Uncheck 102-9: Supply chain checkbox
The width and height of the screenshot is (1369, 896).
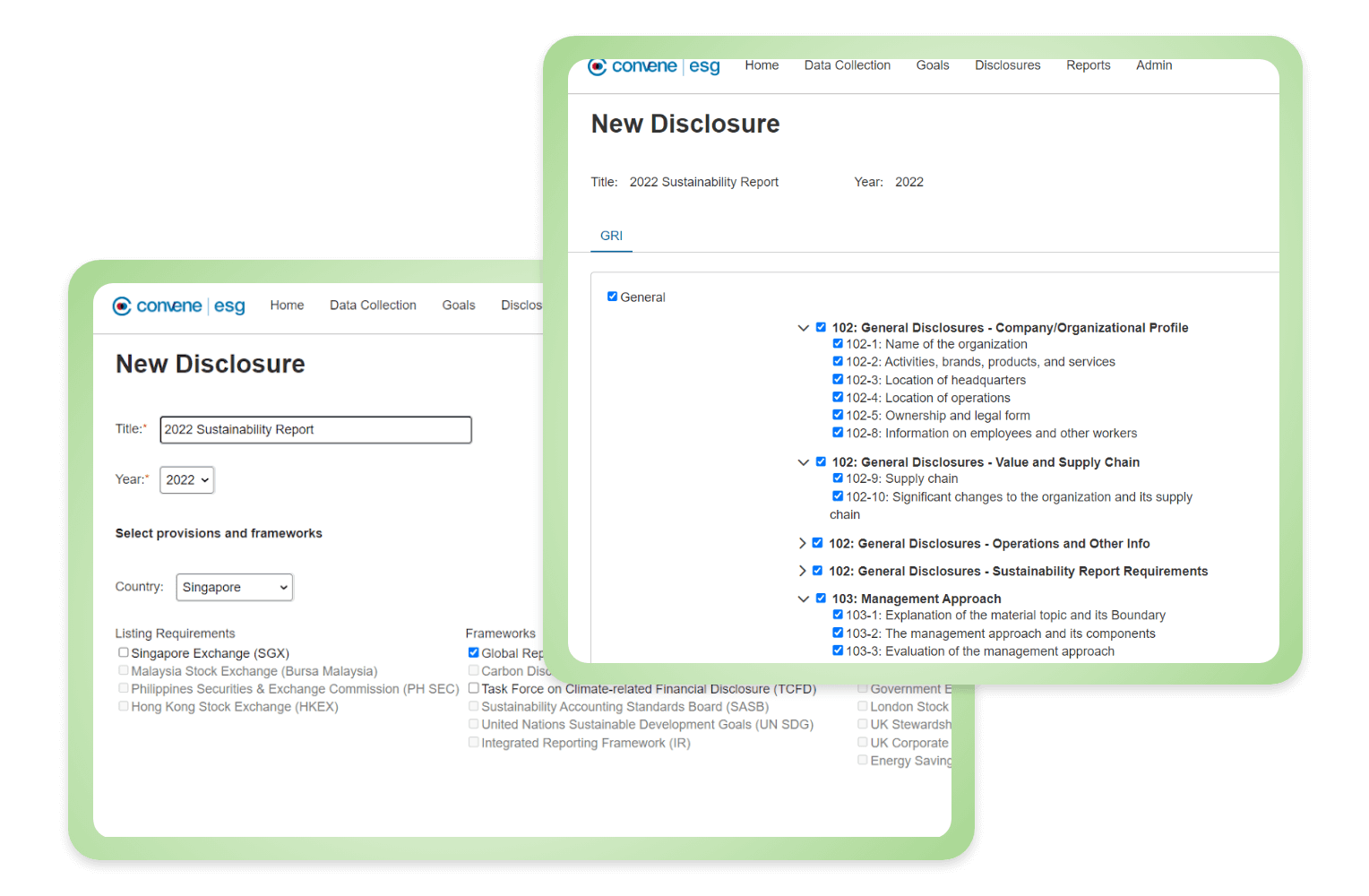(x=838, y=478)
